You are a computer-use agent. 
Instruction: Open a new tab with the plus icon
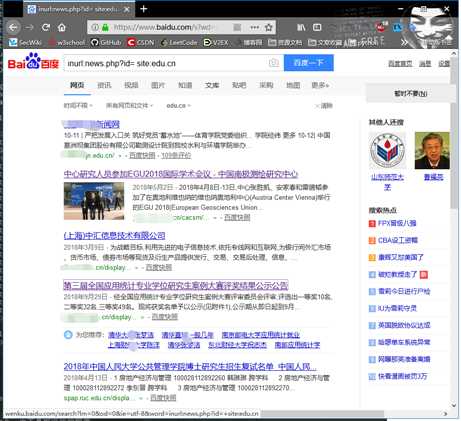pos(144,9)
